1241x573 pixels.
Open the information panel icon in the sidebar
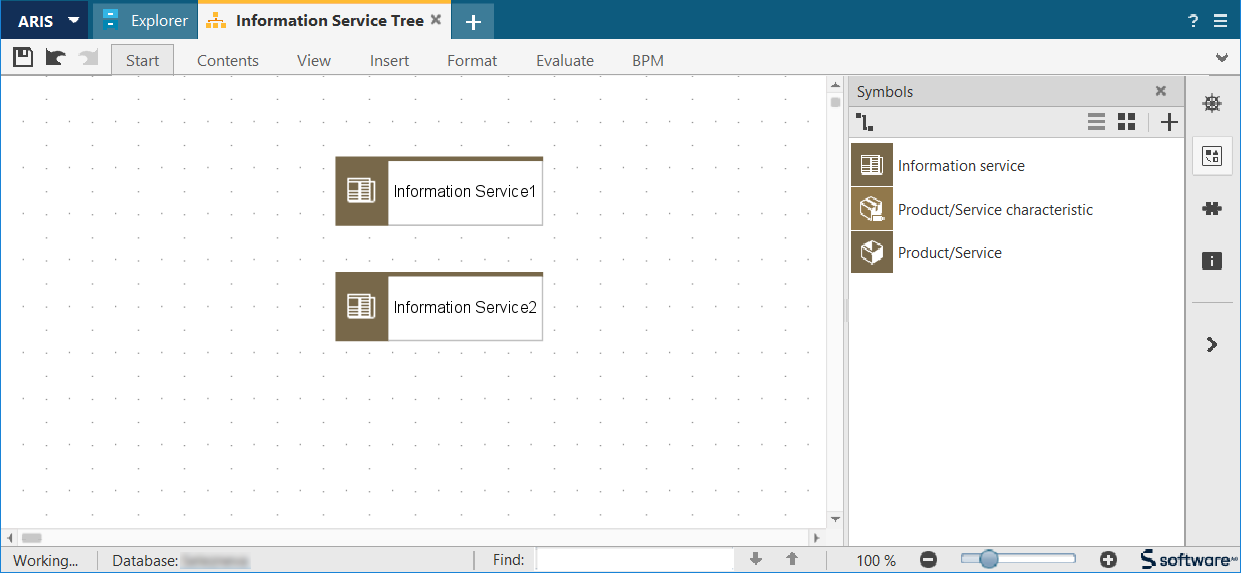click(1212, 261)
